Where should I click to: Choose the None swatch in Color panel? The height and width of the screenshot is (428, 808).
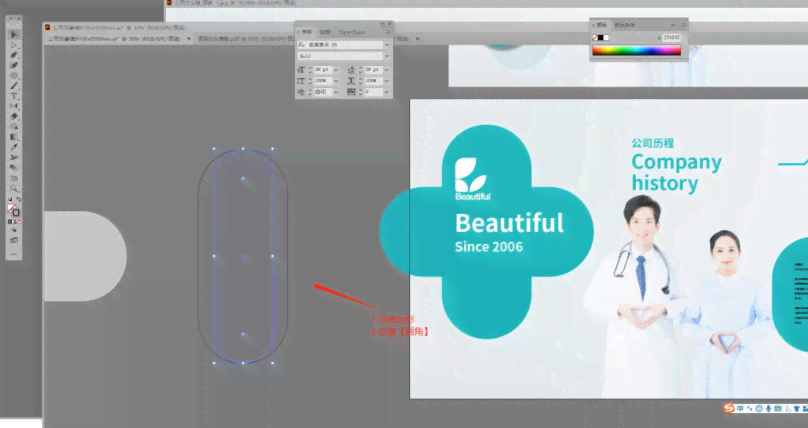[x=595, y=38]
